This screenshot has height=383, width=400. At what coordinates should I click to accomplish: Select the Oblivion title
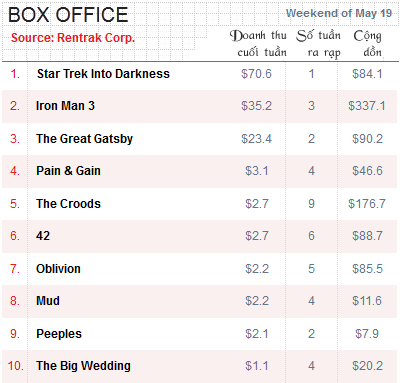[x=58, y=269]
